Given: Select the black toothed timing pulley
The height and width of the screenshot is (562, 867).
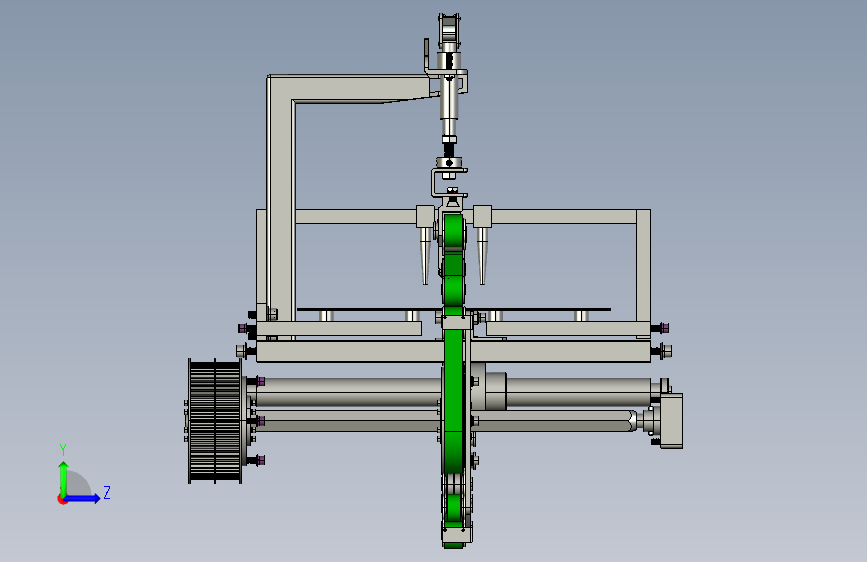Looking at the screenshot, I should [x=215, y=421].
